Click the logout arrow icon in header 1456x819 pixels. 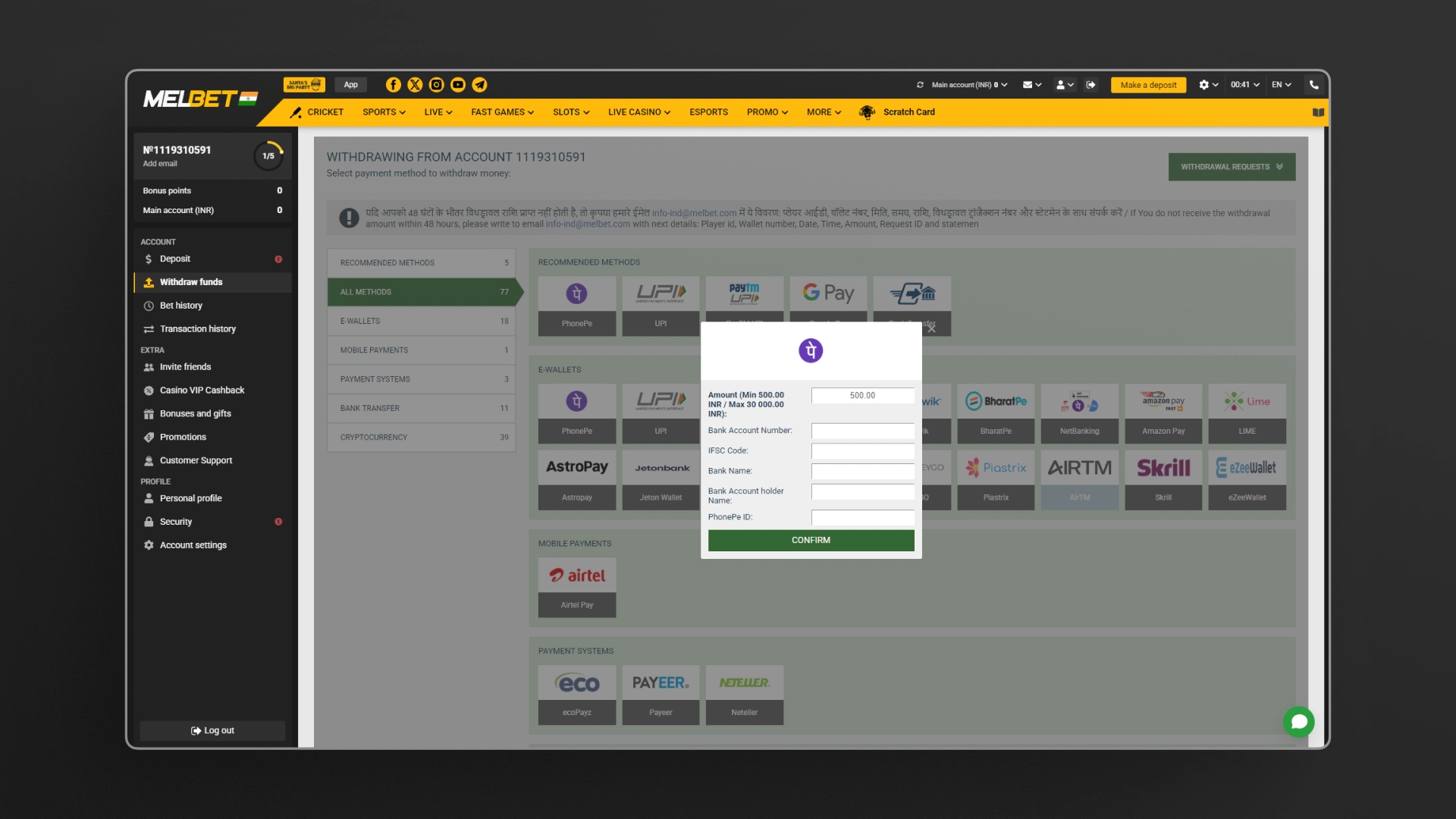point(1090,85)
